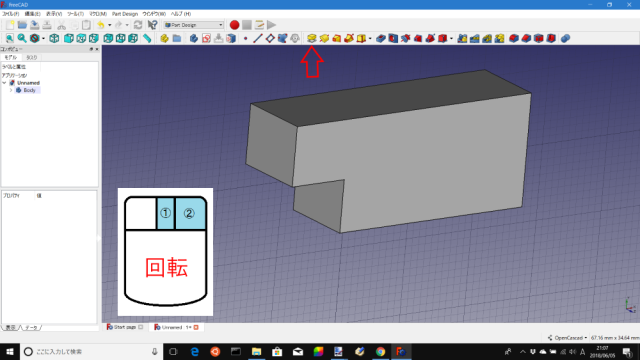Switch to the モデル tab
Screen dimensions: 640x360
[x=11, y=58]
